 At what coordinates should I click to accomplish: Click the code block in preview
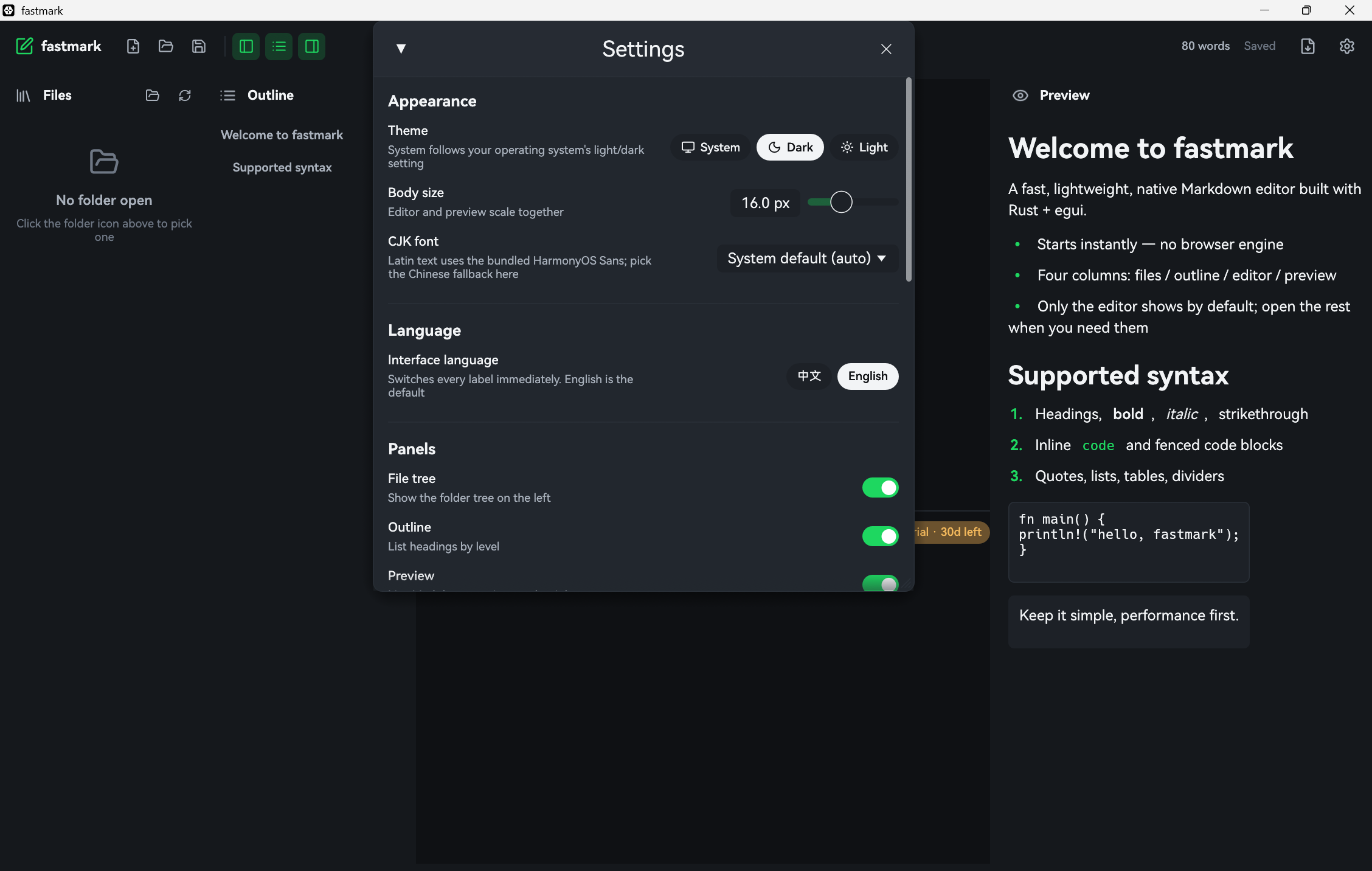click(1129, 542)
